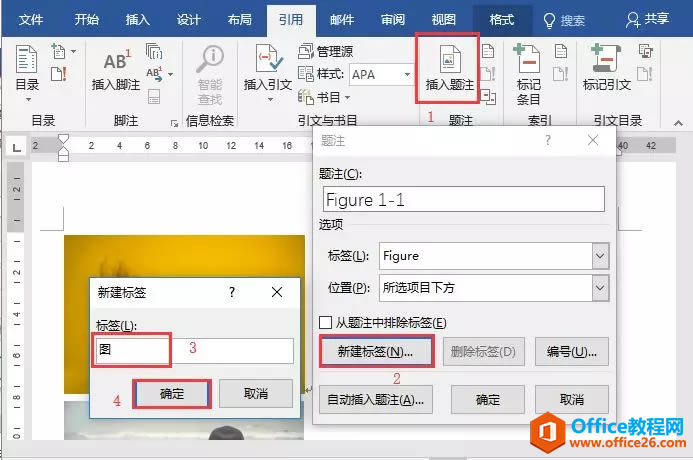This screenshot has height=460, width=693.
Task: Click the Update Table of Authorities icon
Action: [644, 74]
